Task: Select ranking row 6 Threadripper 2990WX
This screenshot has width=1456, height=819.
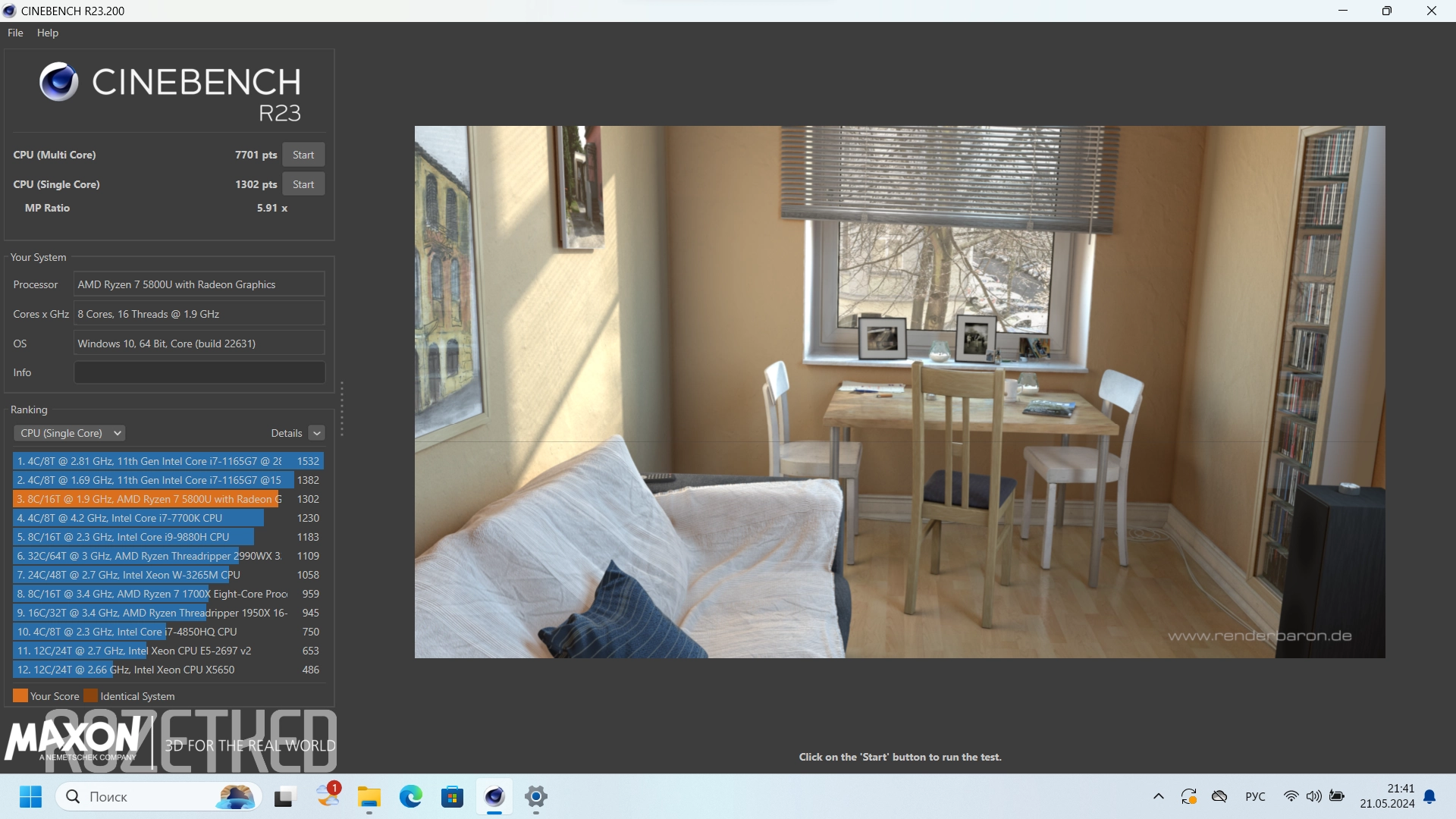Action: pos(168,556)
